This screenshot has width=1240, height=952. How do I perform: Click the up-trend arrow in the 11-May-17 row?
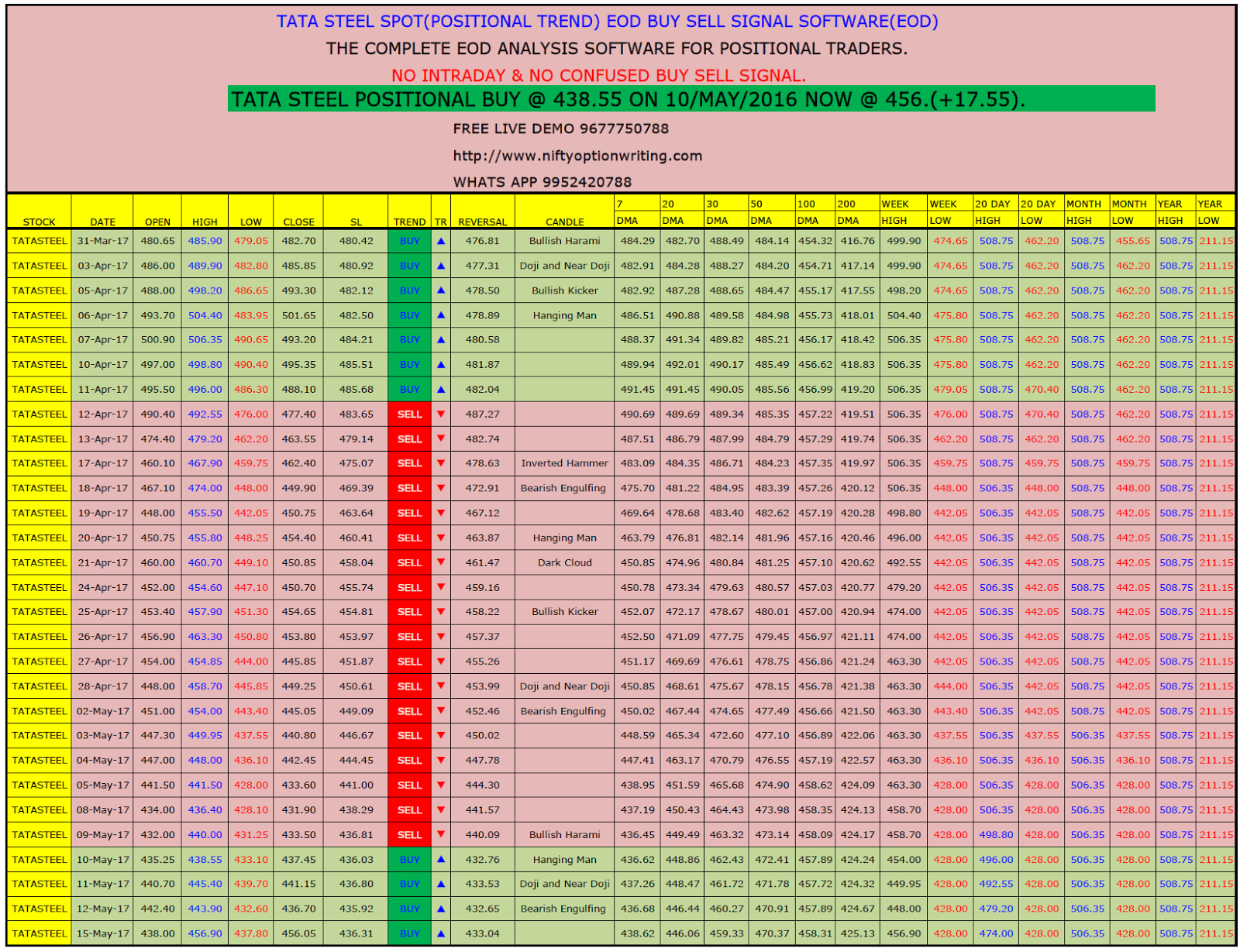coord(441,884)
